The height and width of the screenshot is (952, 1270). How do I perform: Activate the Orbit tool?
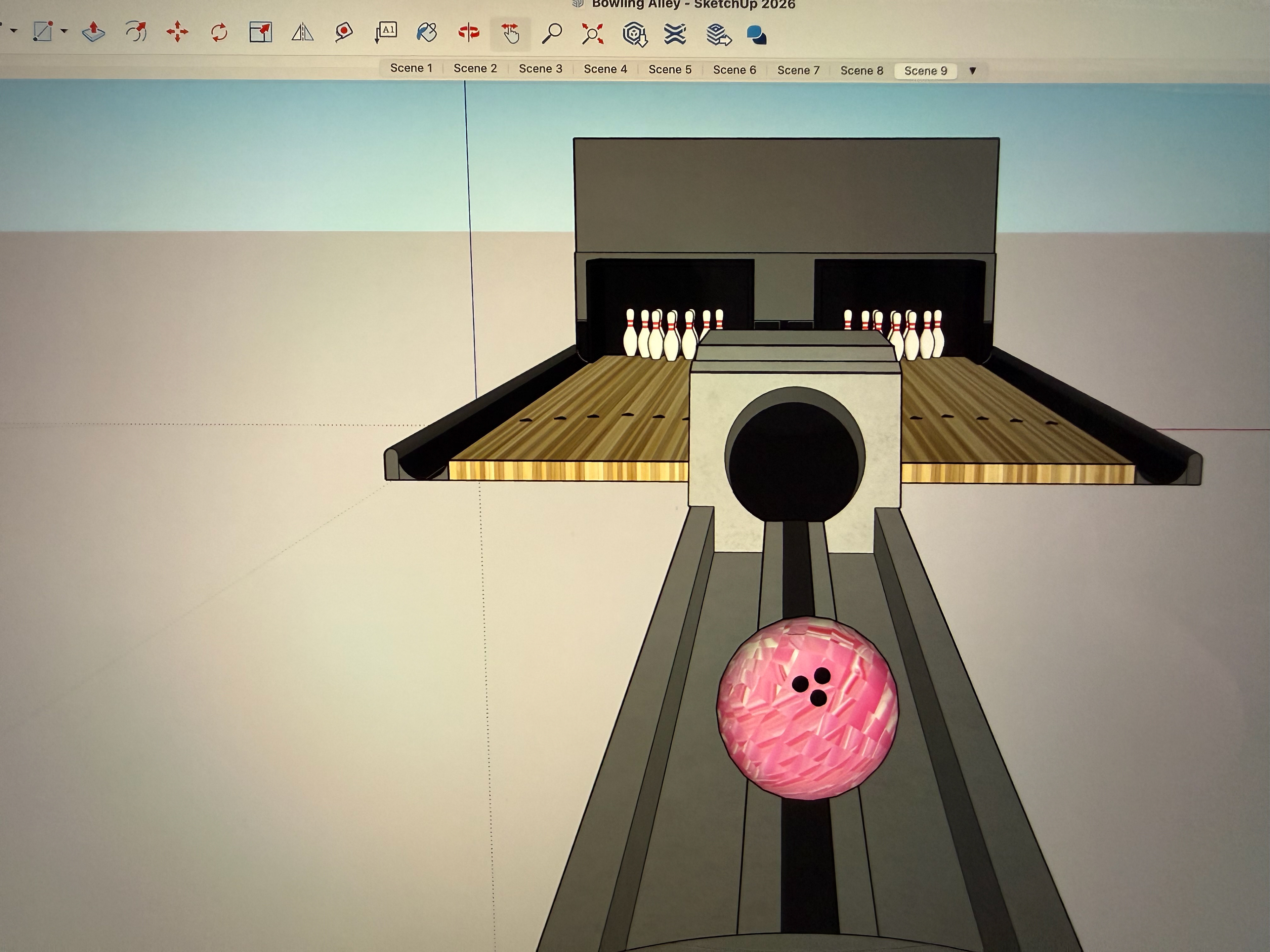pos(469,33)
